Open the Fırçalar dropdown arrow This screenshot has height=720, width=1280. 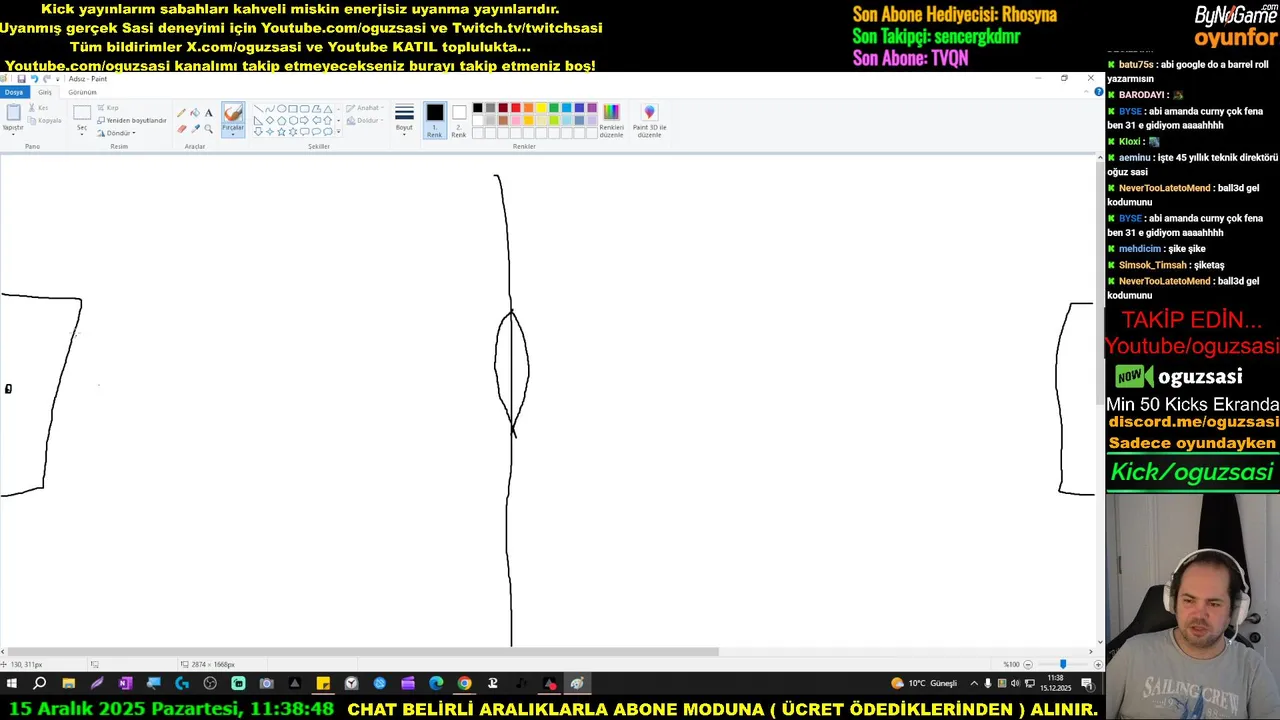(233, 135)
